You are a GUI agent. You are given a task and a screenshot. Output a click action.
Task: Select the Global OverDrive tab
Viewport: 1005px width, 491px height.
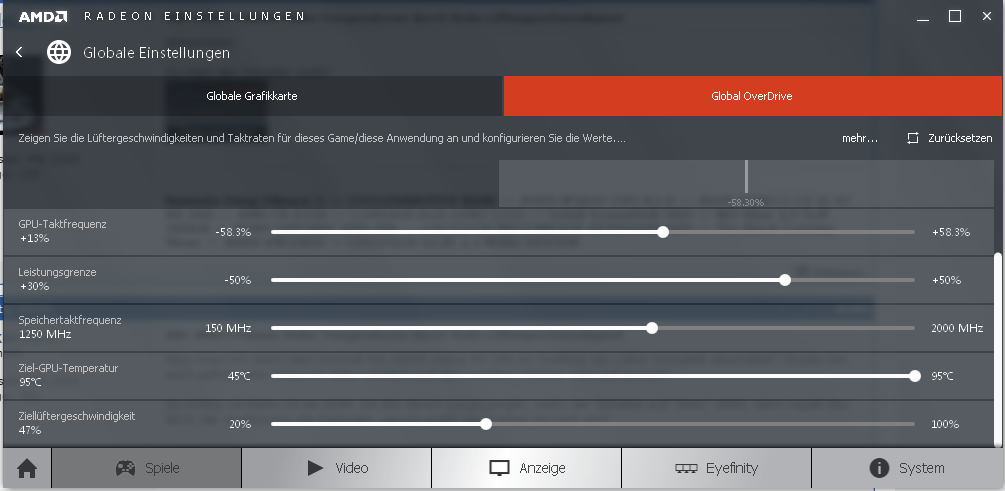752,96
